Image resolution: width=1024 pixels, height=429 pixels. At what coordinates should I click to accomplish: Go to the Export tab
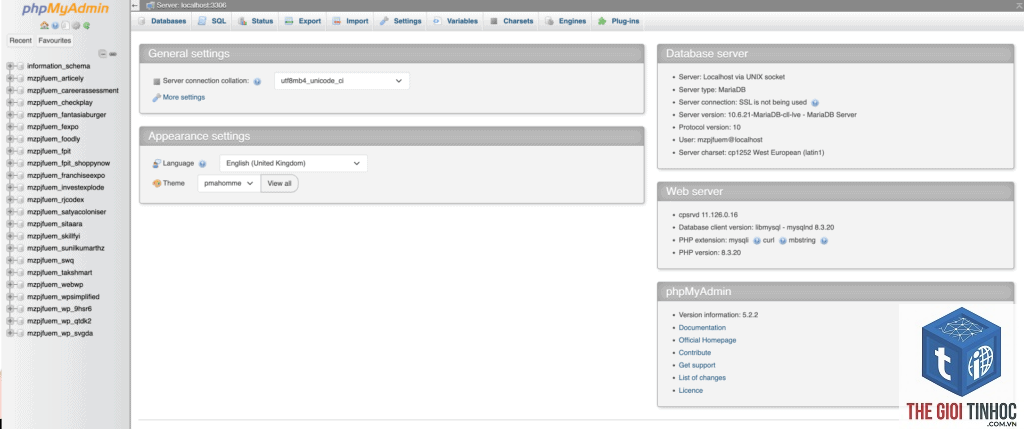click(303, 21)
